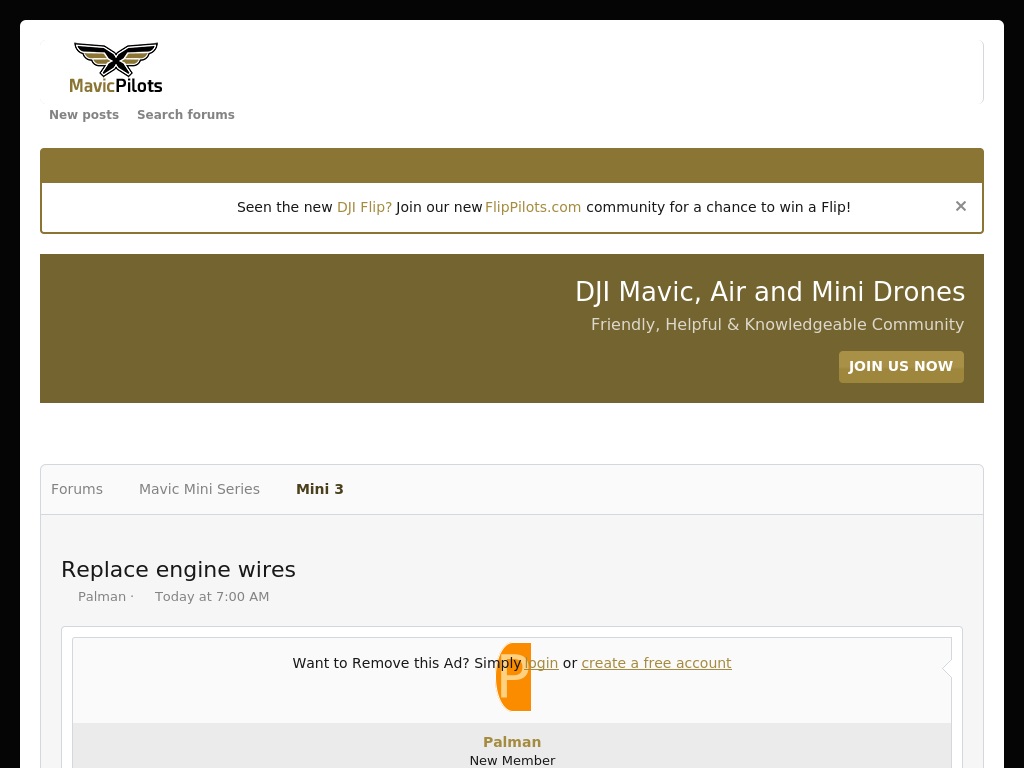Click the login link in ad notice
Viewport: 1024px width, 768px height.
pyautogui.click(x=541, y=663)
